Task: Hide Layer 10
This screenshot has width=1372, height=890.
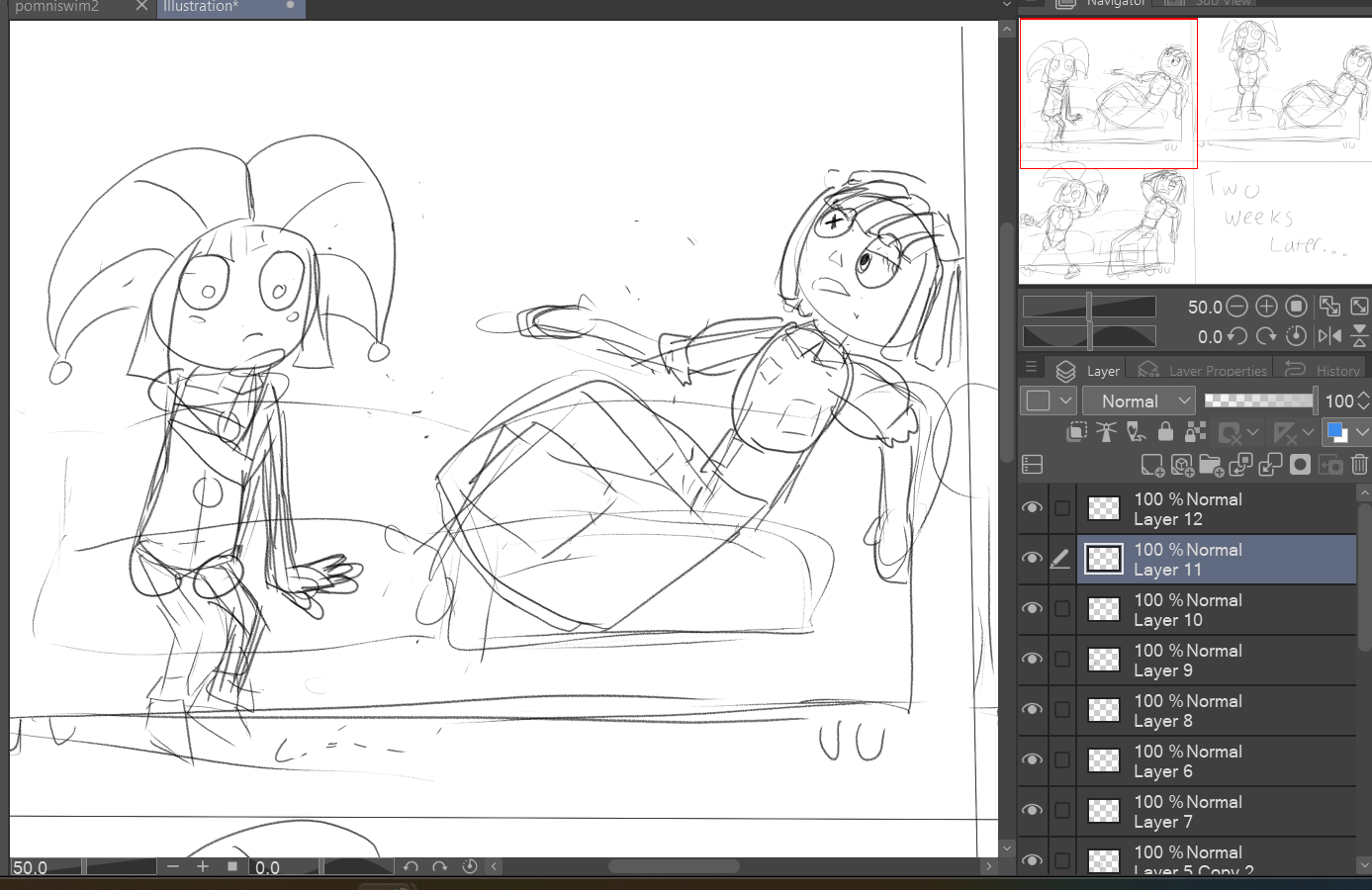Action: 1032,609
